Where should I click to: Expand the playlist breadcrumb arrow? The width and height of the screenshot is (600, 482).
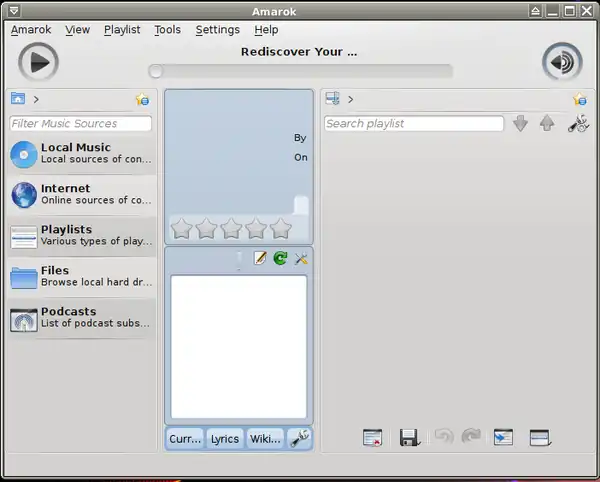351,99
